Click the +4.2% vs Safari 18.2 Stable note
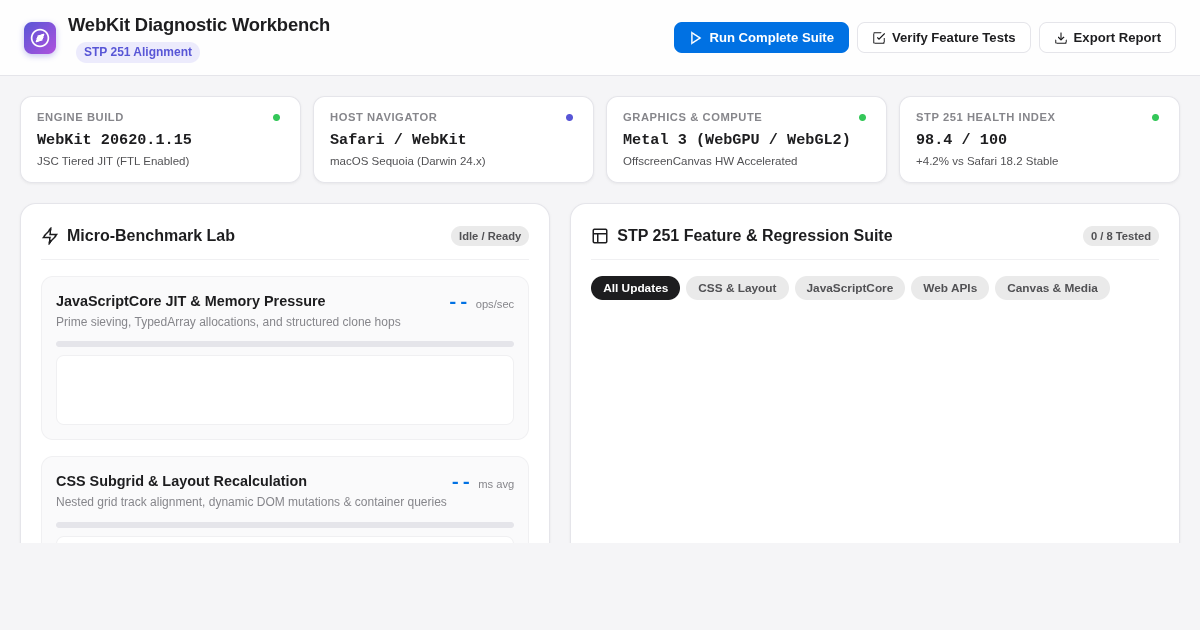Viewport: 1200px width, 630px height. coord(987,161)
